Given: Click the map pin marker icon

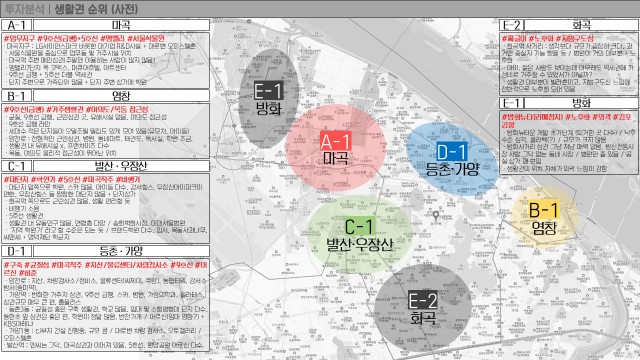Looking at the screenshot, I should point(436,216).
